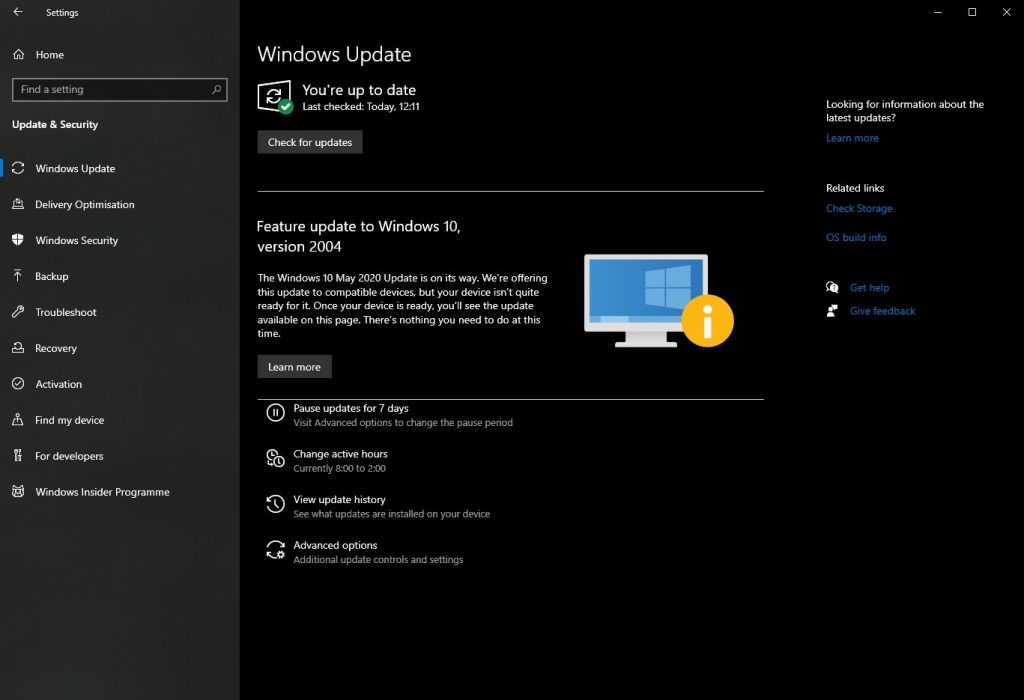Click the Find my device person icon
Image resolution: width=1024 pixels, height=700 pixels.
pyautogui.click(x=18, y=419)
